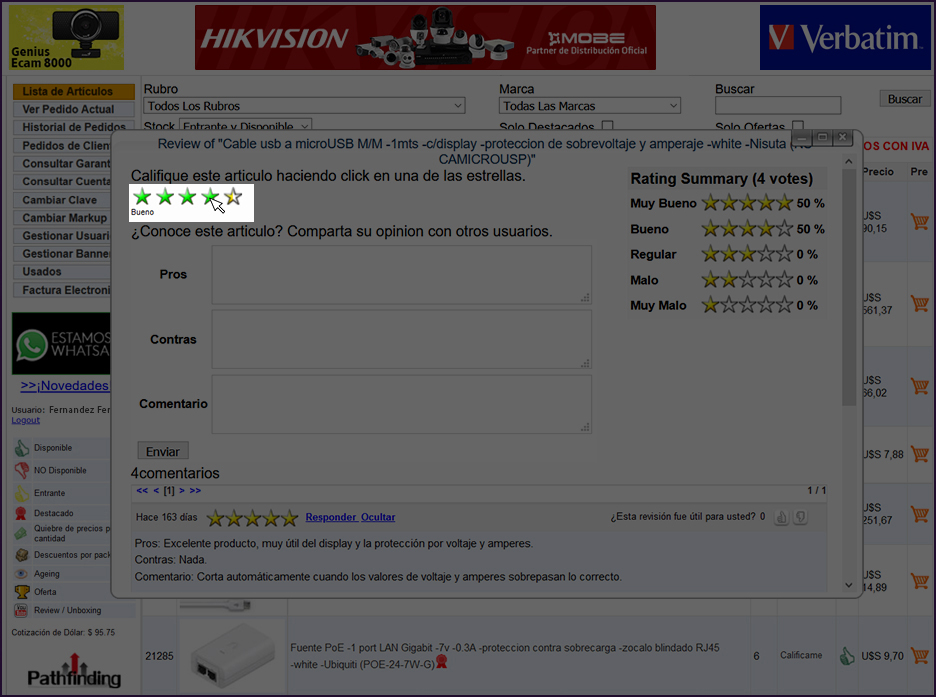Click cart icon for the U$S 7,88 item

(x=919, y=454)
